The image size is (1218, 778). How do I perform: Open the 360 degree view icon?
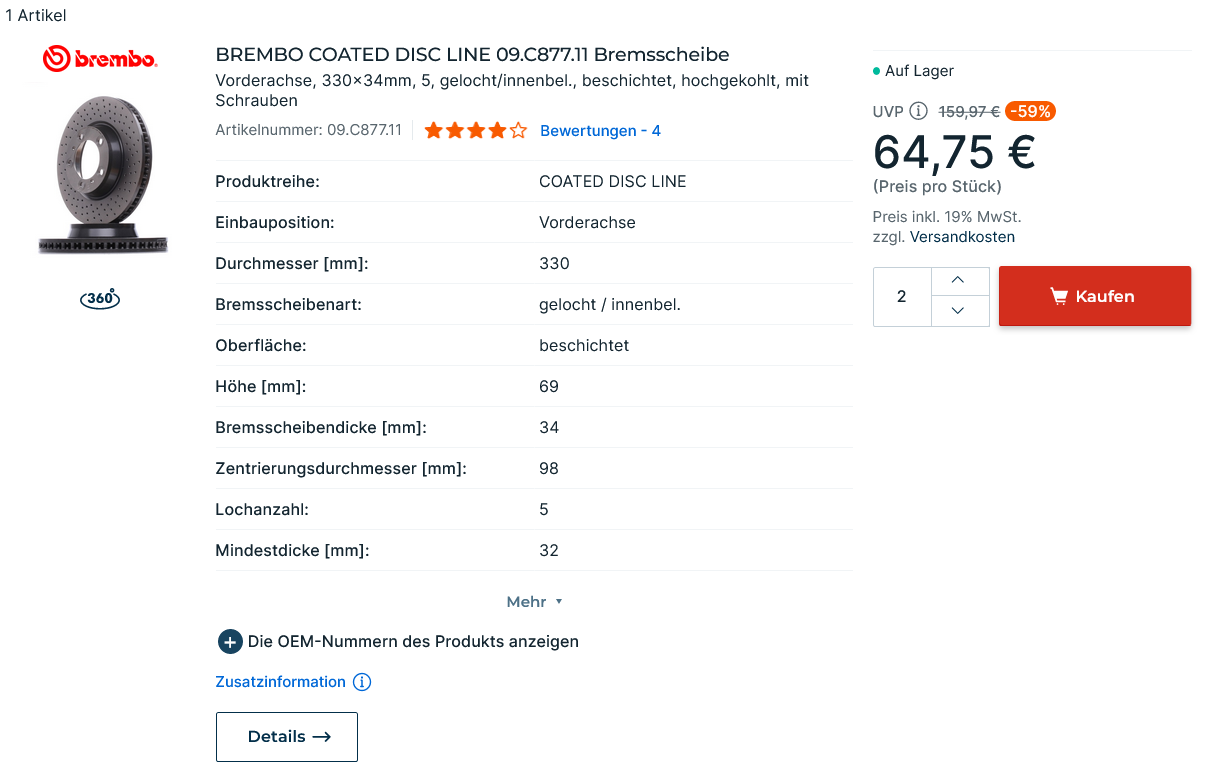pos(100,299)
